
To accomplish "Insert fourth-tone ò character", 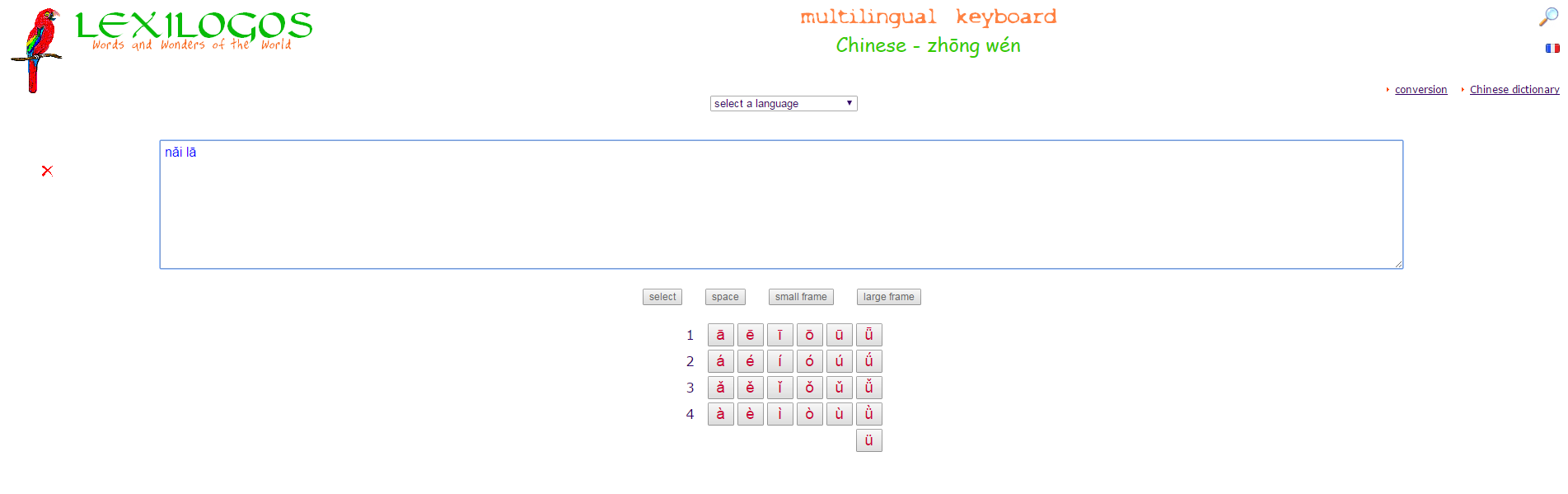I will click(809, 414).
